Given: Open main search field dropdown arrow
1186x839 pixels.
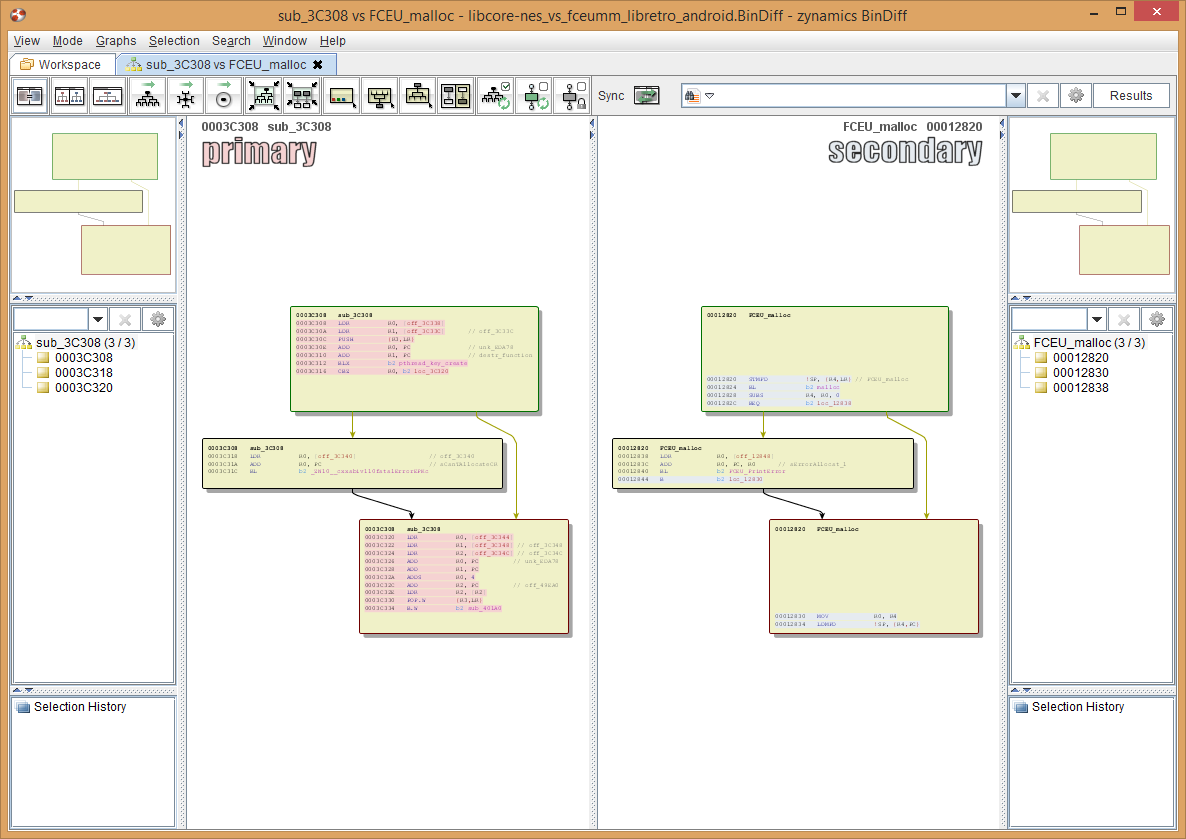Looking at the screenshot, I should click(1016, 96).
